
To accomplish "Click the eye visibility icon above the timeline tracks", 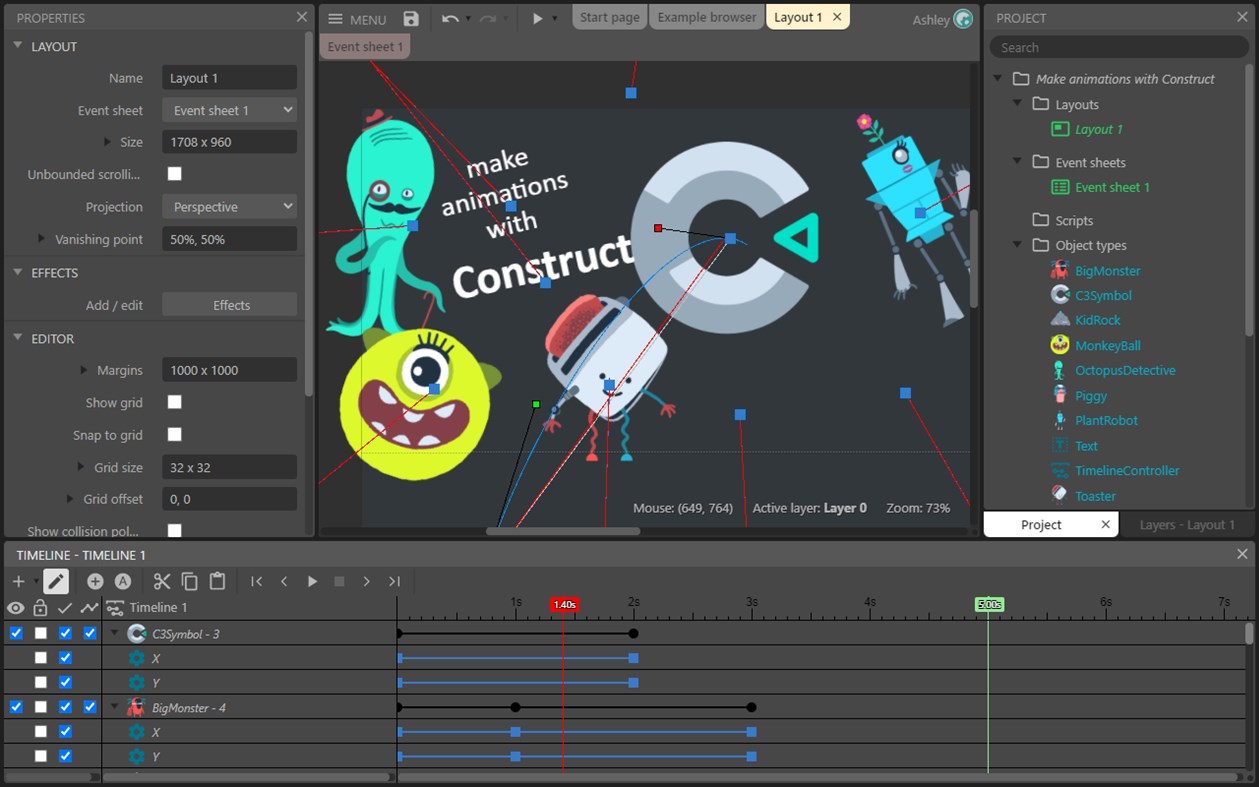I will click(x=15, y=607).
